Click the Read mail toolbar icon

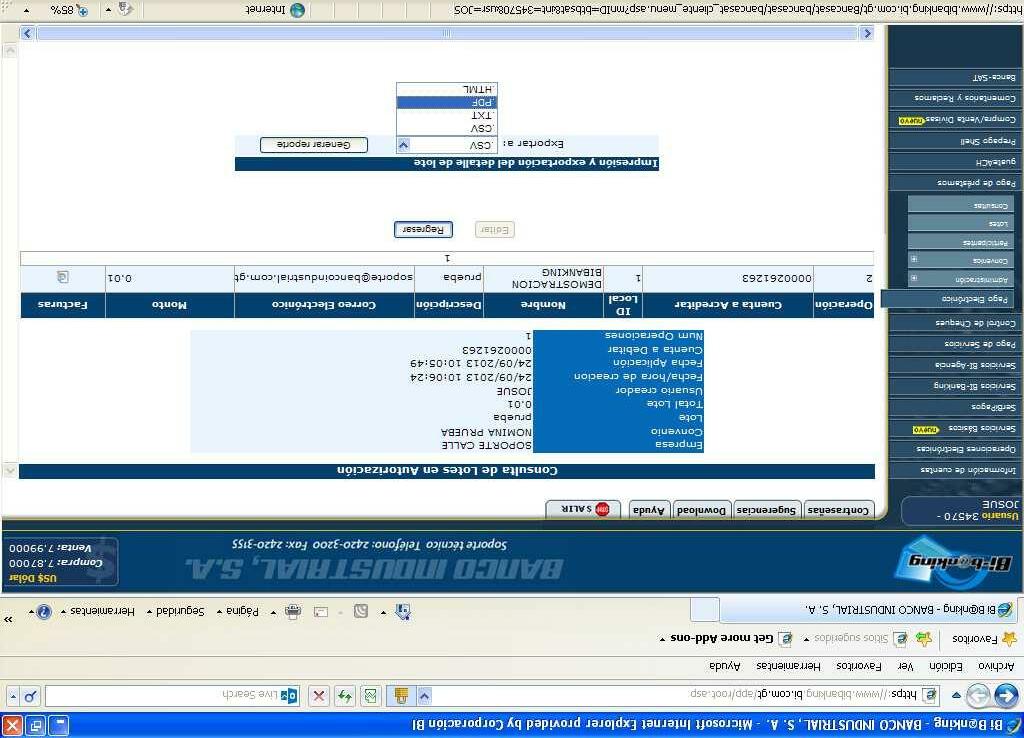[x=321, y=612]
